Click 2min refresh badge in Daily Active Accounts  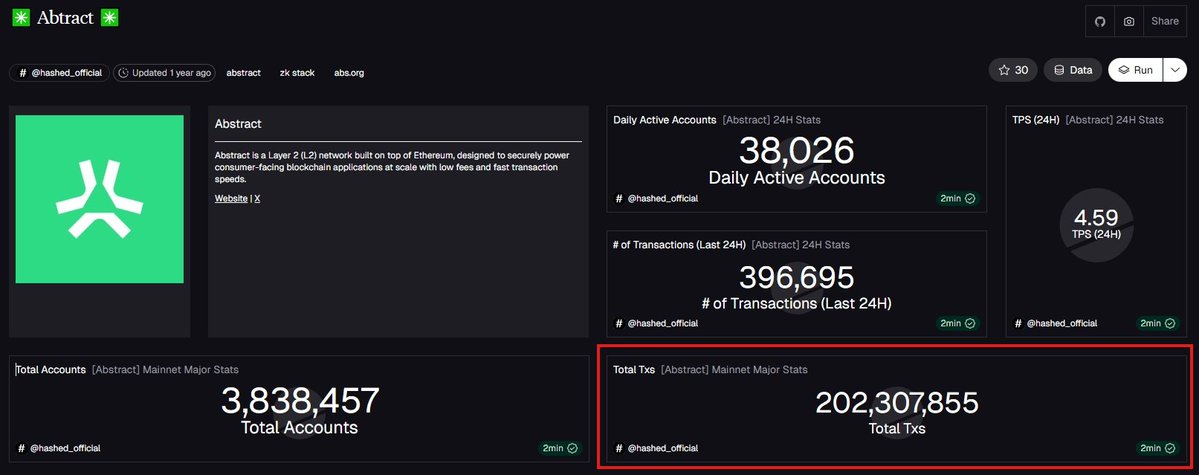[958, 198]
